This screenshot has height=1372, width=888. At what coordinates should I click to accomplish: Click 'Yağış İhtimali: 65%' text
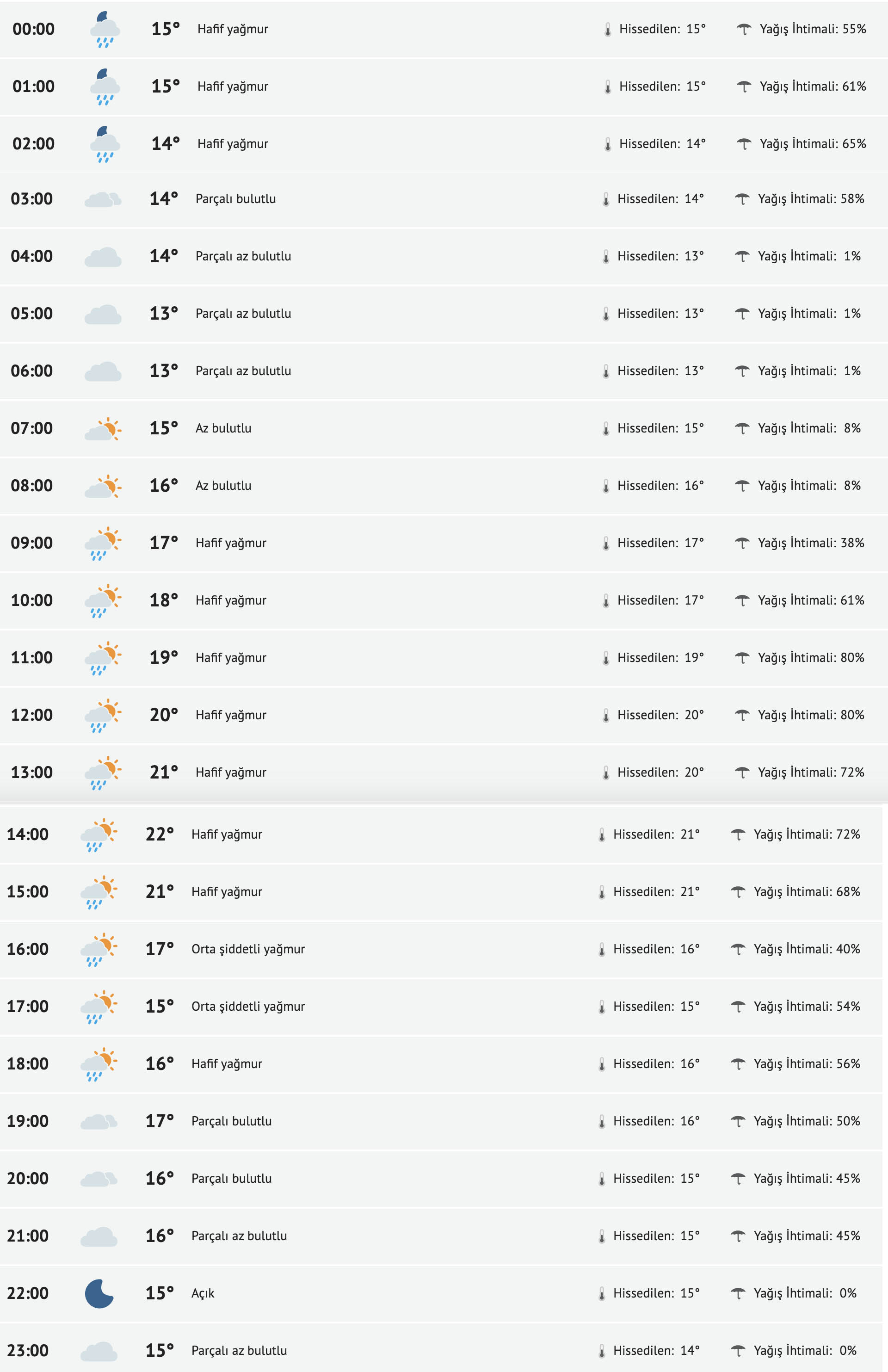pyautogui.click(x=813, y=143)
